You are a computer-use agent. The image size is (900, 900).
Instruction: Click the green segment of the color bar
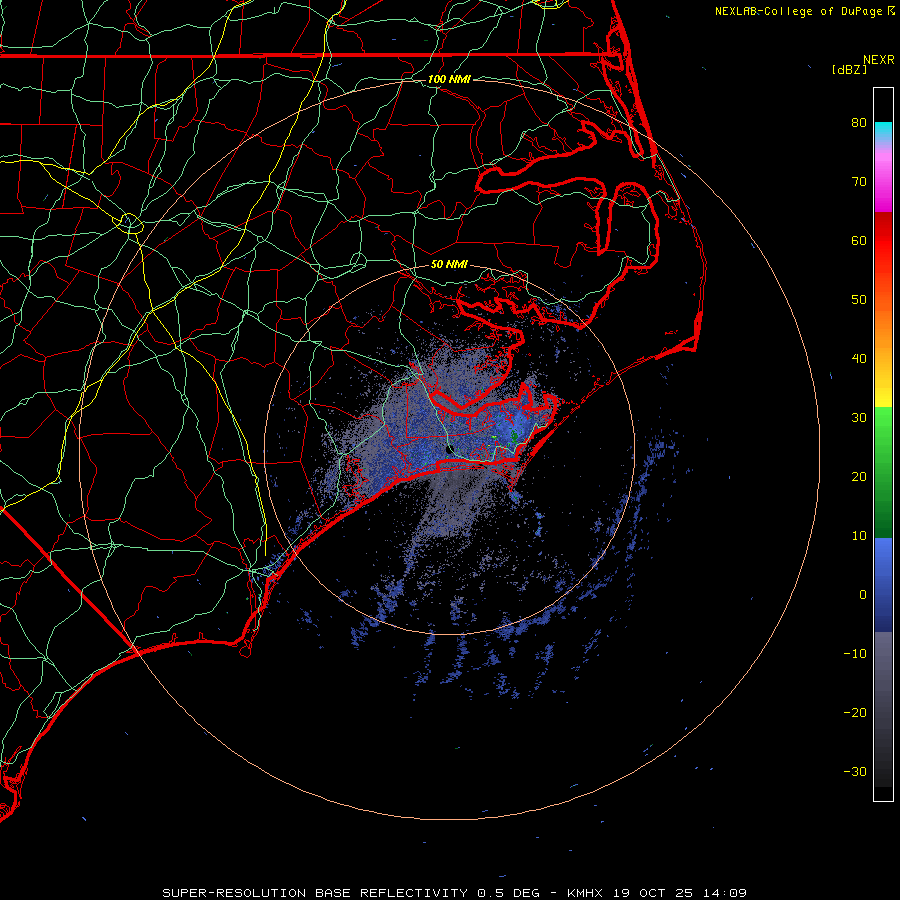[x=883, y=472]
